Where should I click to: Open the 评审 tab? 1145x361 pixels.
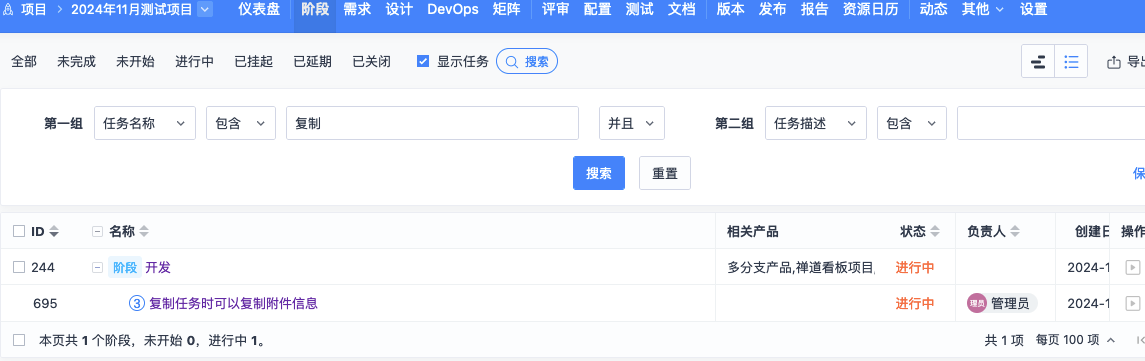point(556,10)
